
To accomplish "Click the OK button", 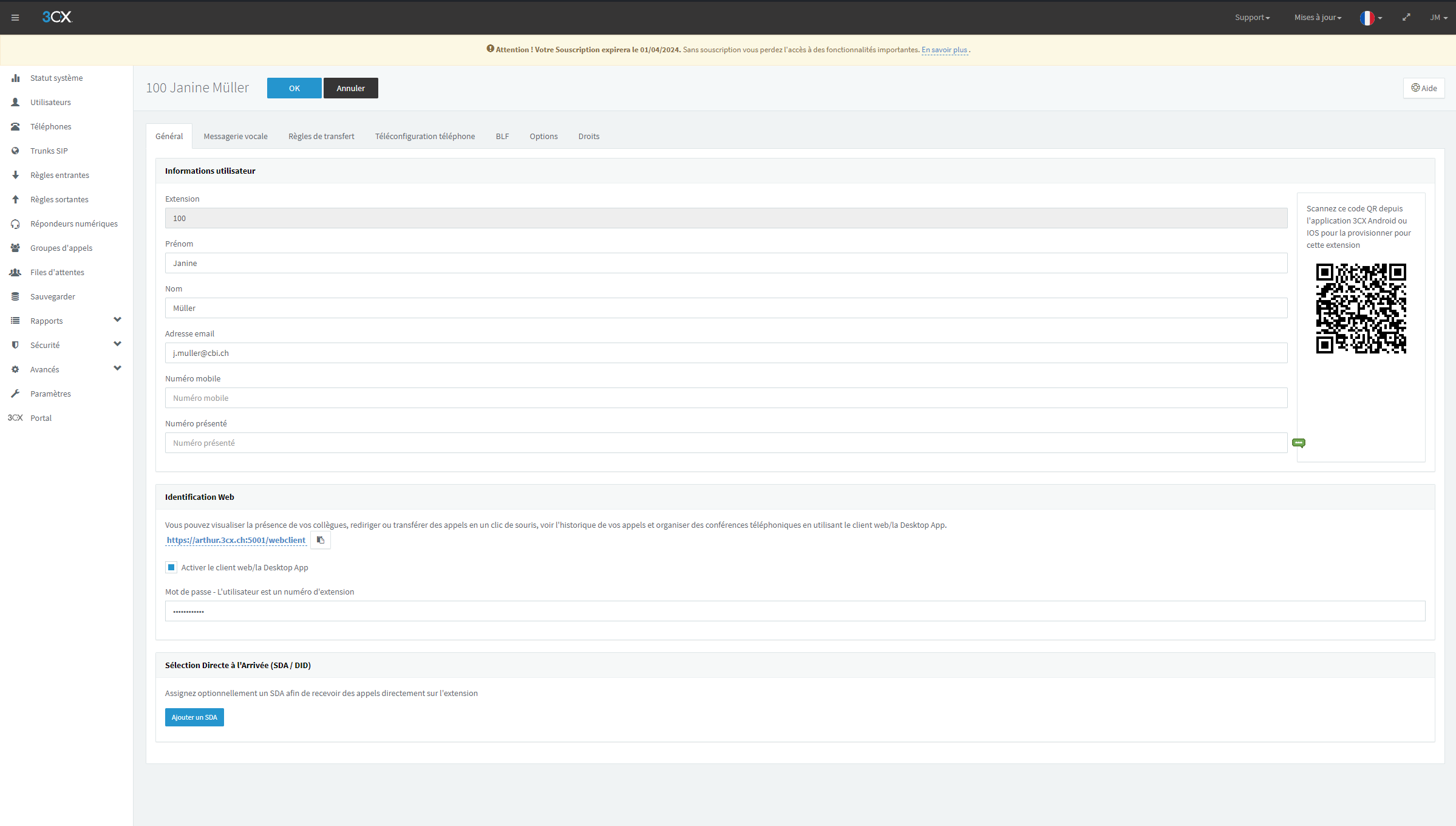I will tap(294, 88).
